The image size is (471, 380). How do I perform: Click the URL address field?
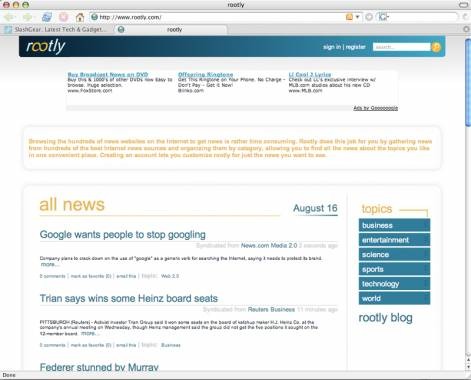point(218,17)
